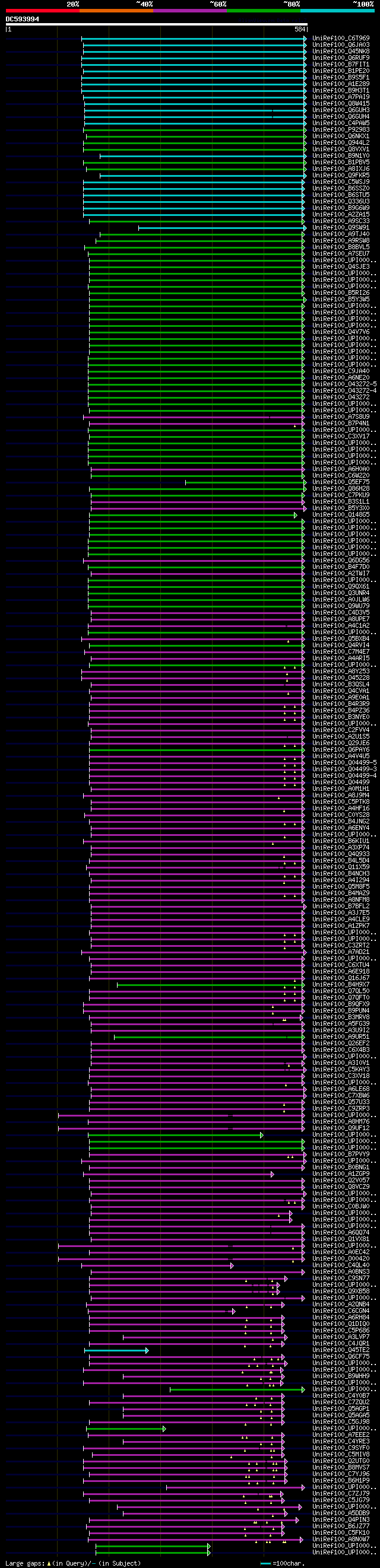Open hit UniRef100_B1PE20
The height and width of the screenshot is (1568, 380).
[x=341, y=71]
